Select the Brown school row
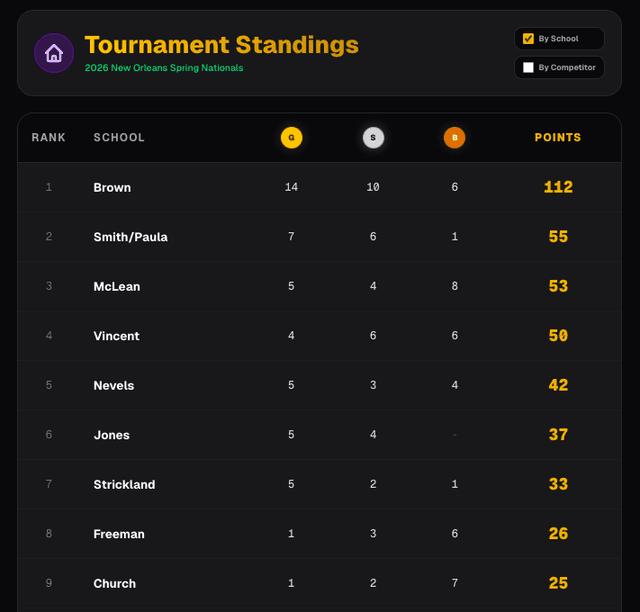 coord(112,188)
